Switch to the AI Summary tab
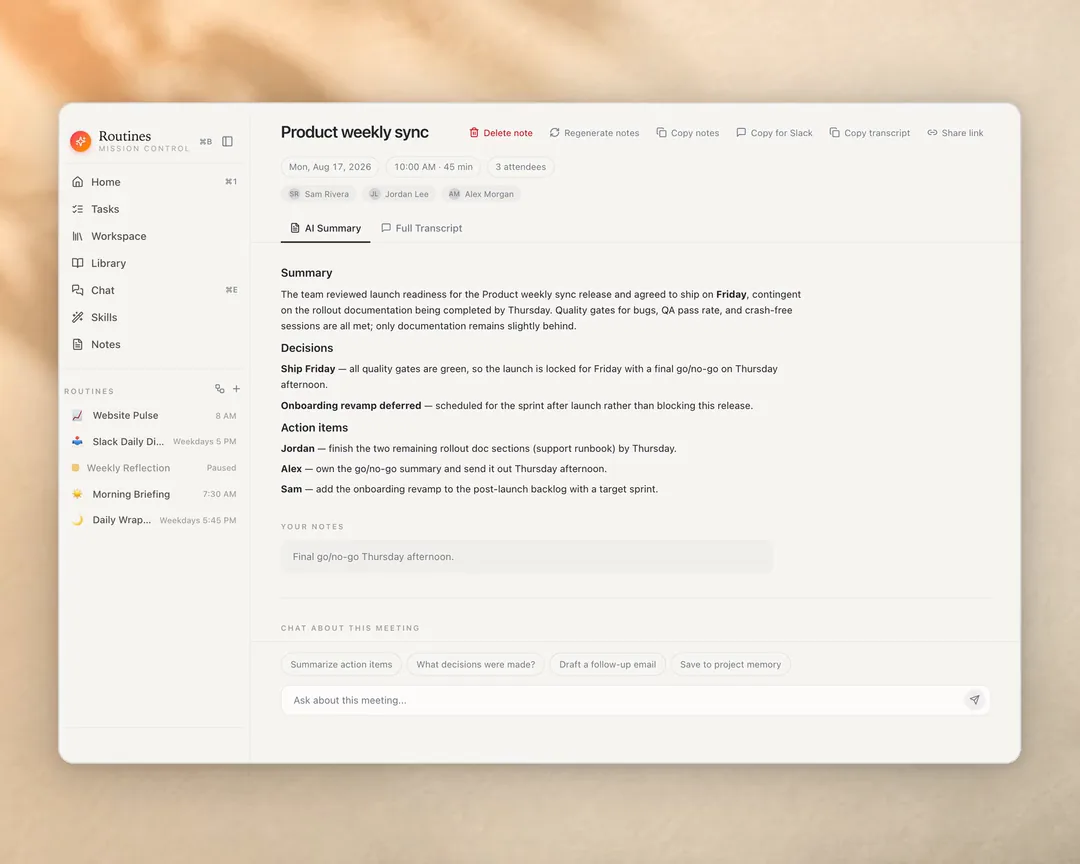 (x=326, y=228)
